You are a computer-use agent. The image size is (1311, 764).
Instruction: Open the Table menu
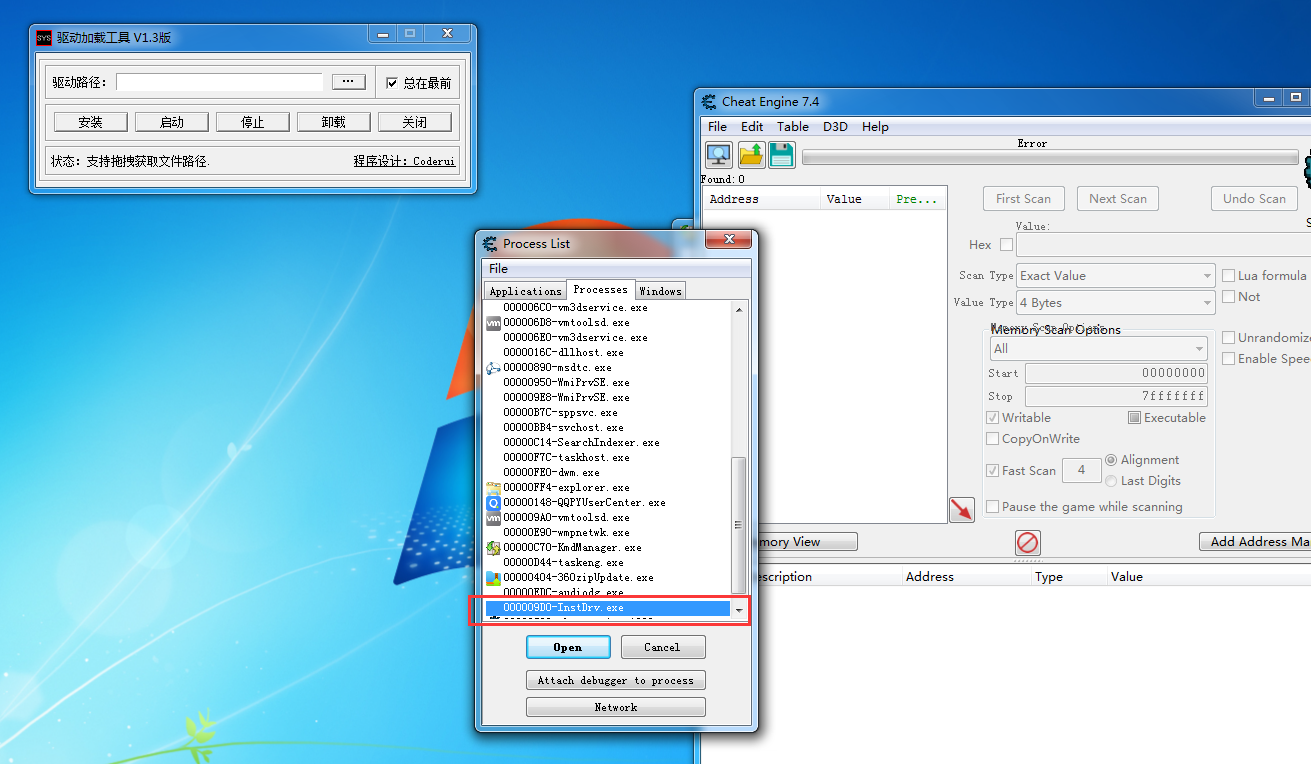[793, 127]
